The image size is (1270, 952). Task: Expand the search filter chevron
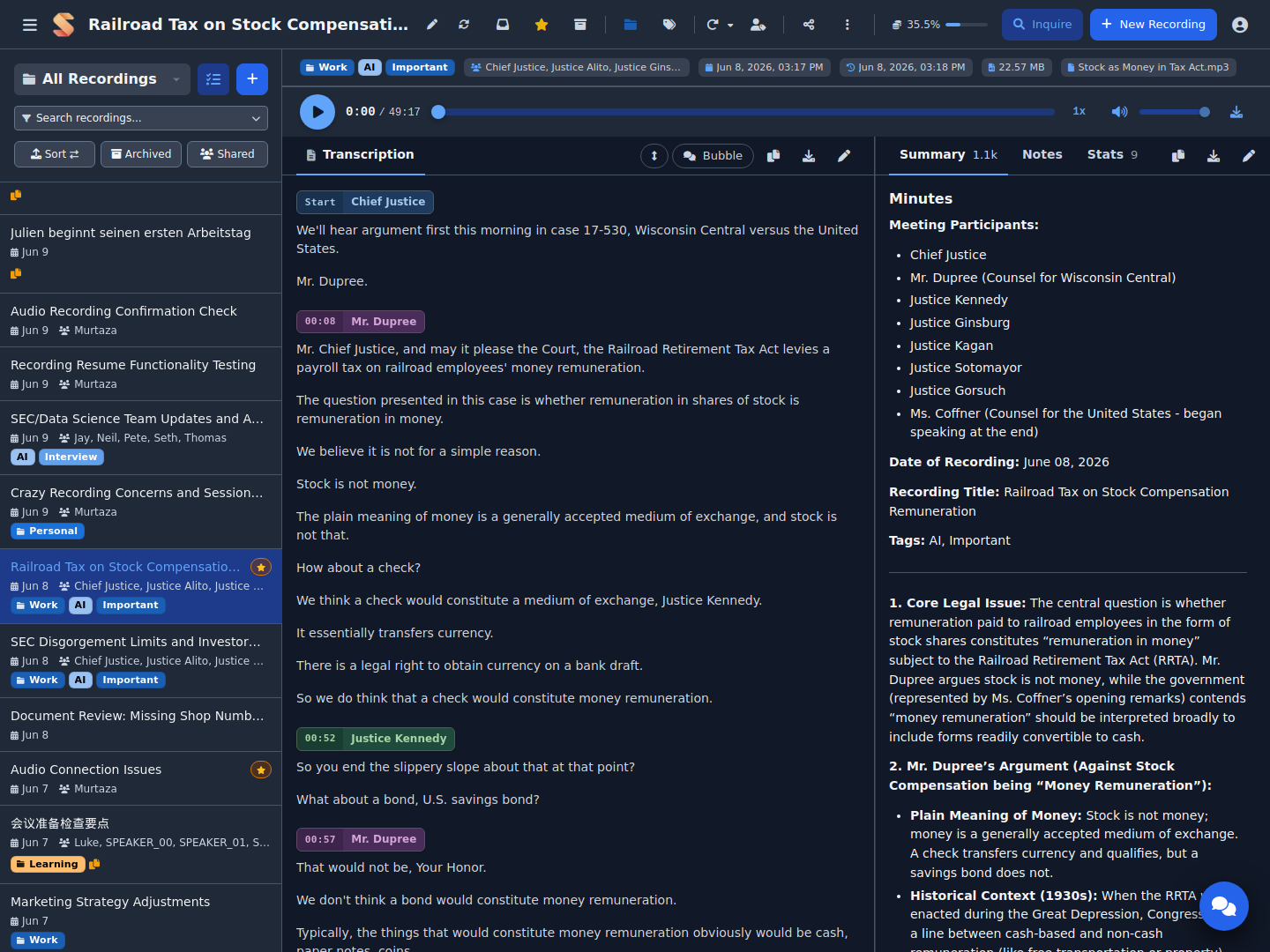tap(256, 118)
